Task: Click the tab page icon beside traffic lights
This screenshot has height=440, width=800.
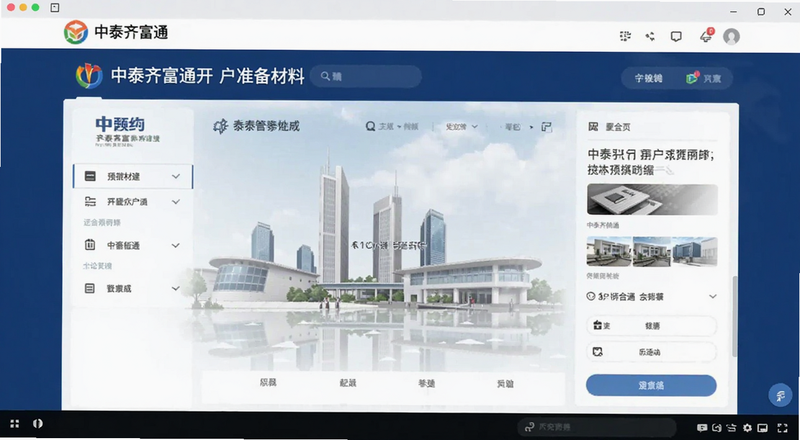Action: coord(55,8)
